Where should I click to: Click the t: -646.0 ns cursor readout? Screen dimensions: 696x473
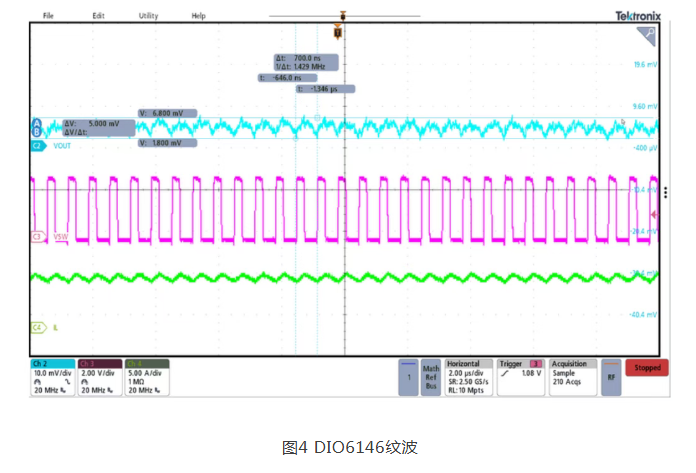287,78
